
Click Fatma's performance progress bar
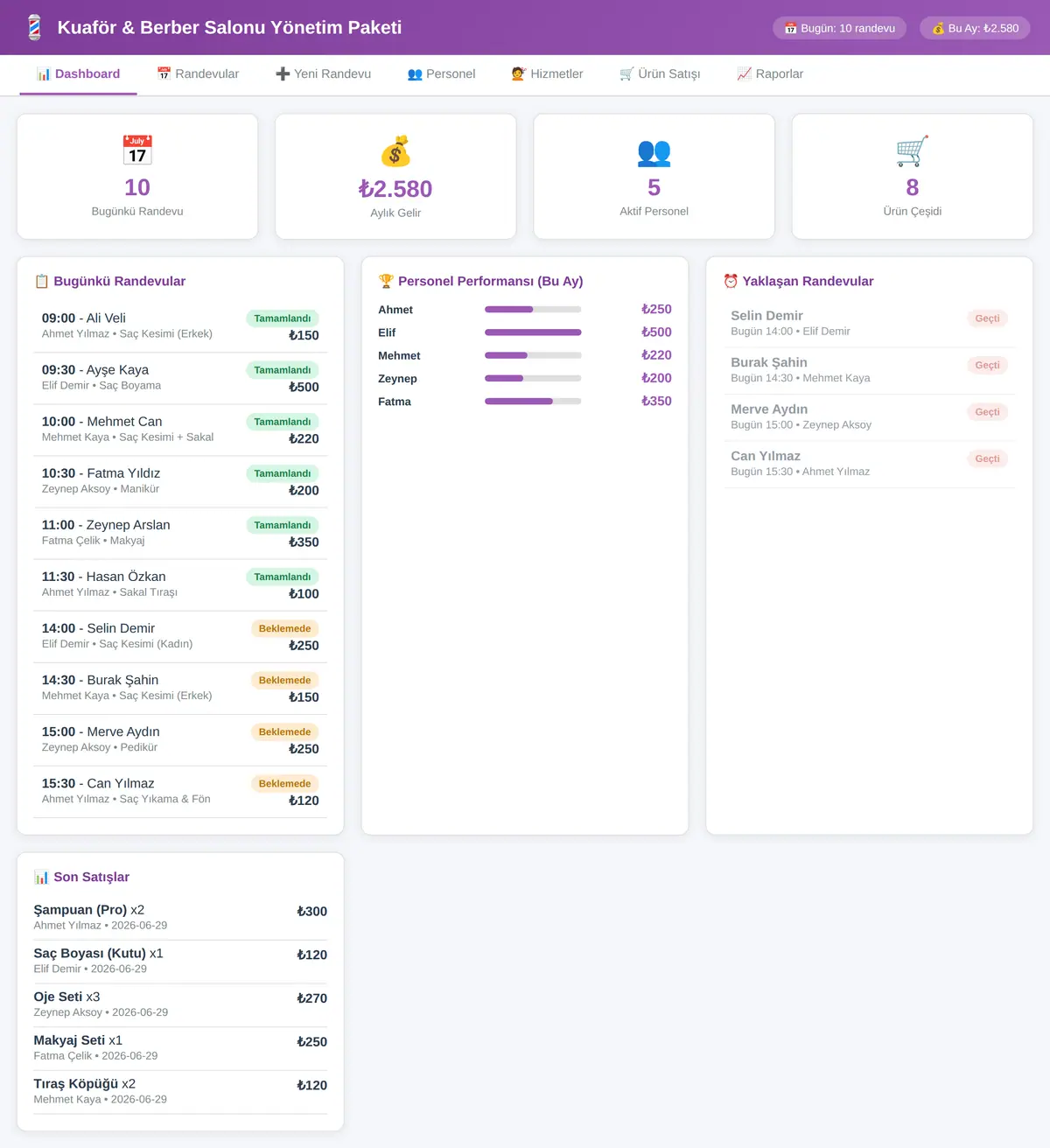[533, 402]
